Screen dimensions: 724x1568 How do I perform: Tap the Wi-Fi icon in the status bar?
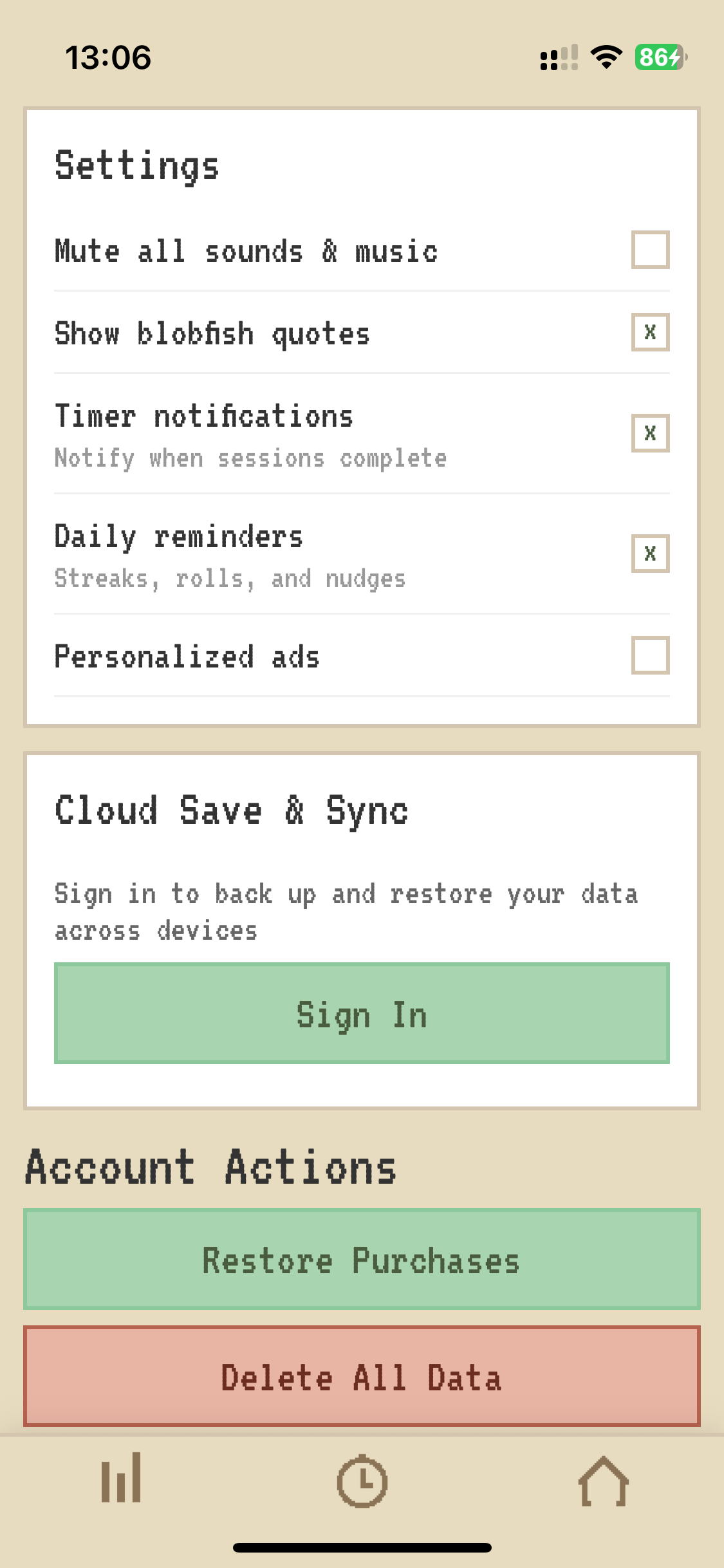[x=606, y=57]
